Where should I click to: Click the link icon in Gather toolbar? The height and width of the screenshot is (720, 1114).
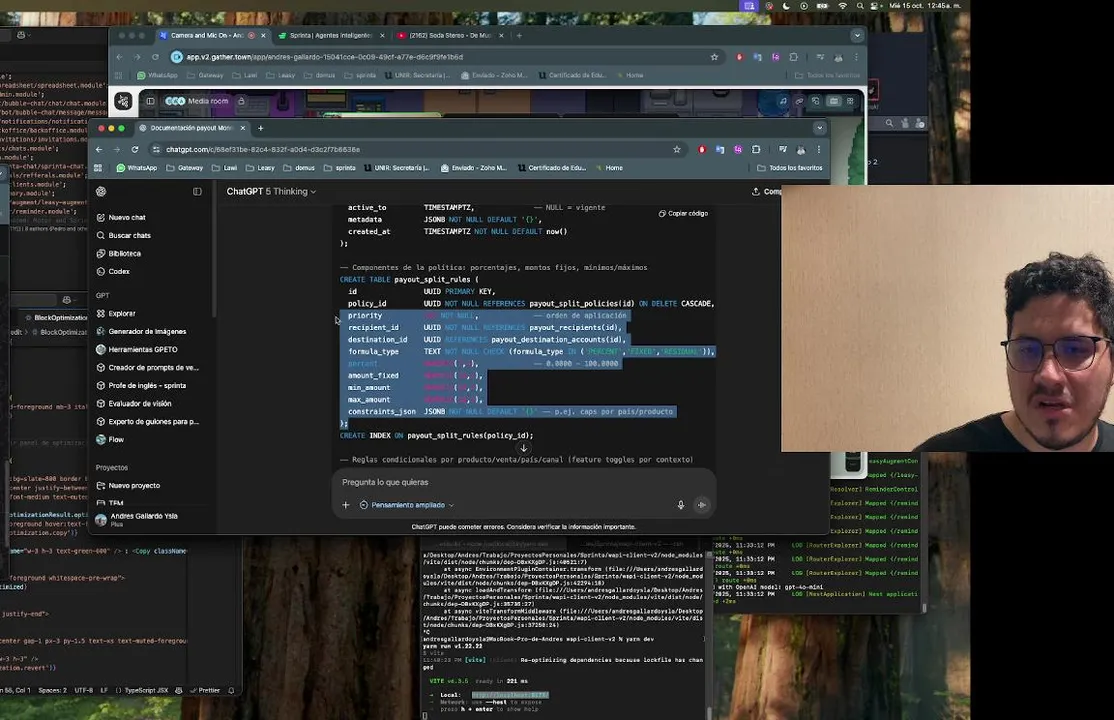point(799,101)
